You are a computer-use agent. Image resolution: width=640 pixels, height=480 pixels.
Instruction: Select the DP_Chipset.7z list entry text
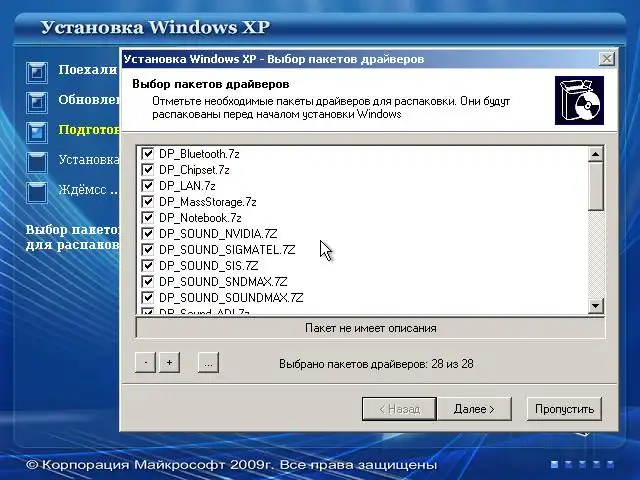click(194, 170)
